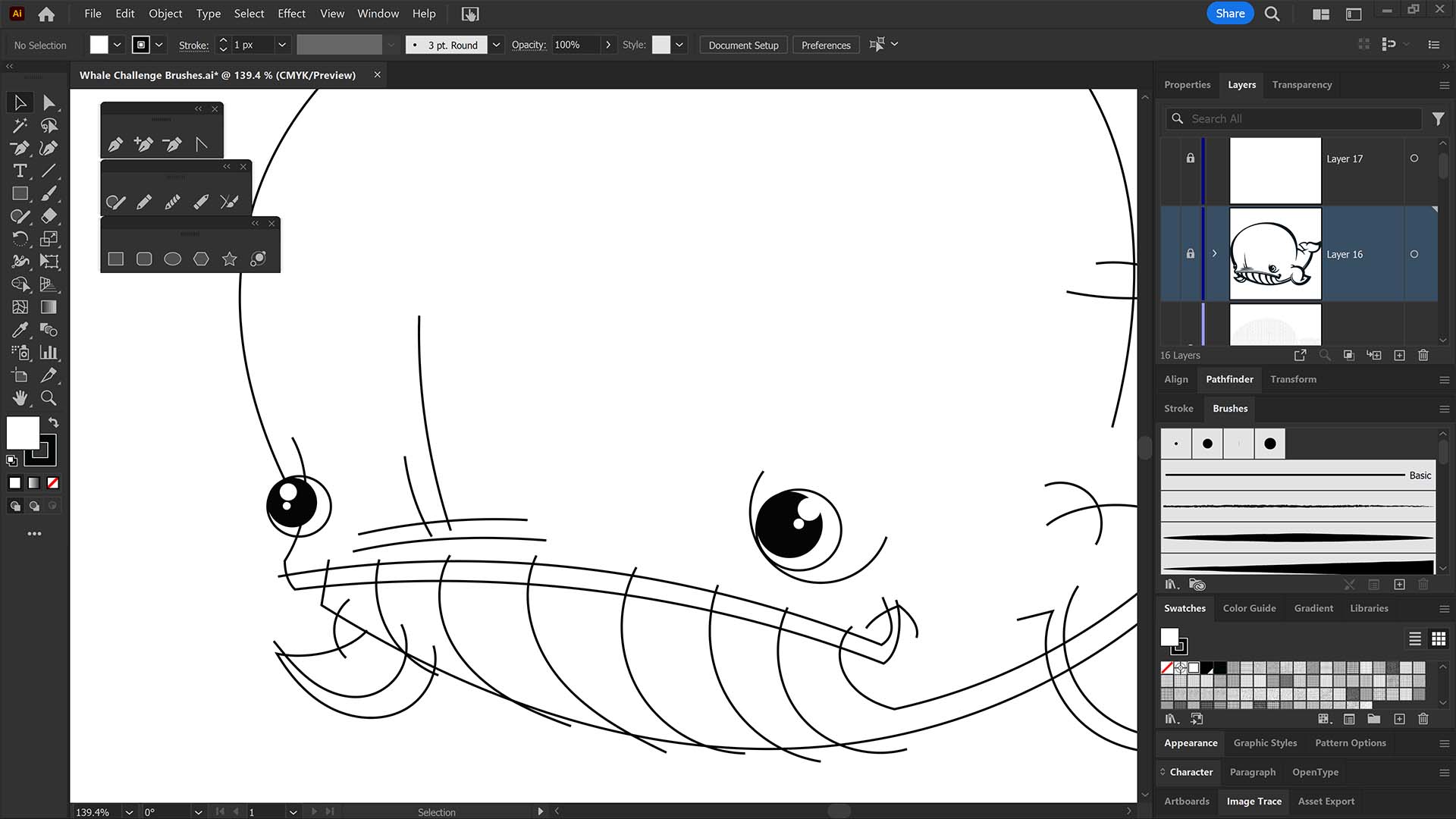Screen dimensions: 1456x819
Task: Select the Zoom tool
Action: pos(49,398)
